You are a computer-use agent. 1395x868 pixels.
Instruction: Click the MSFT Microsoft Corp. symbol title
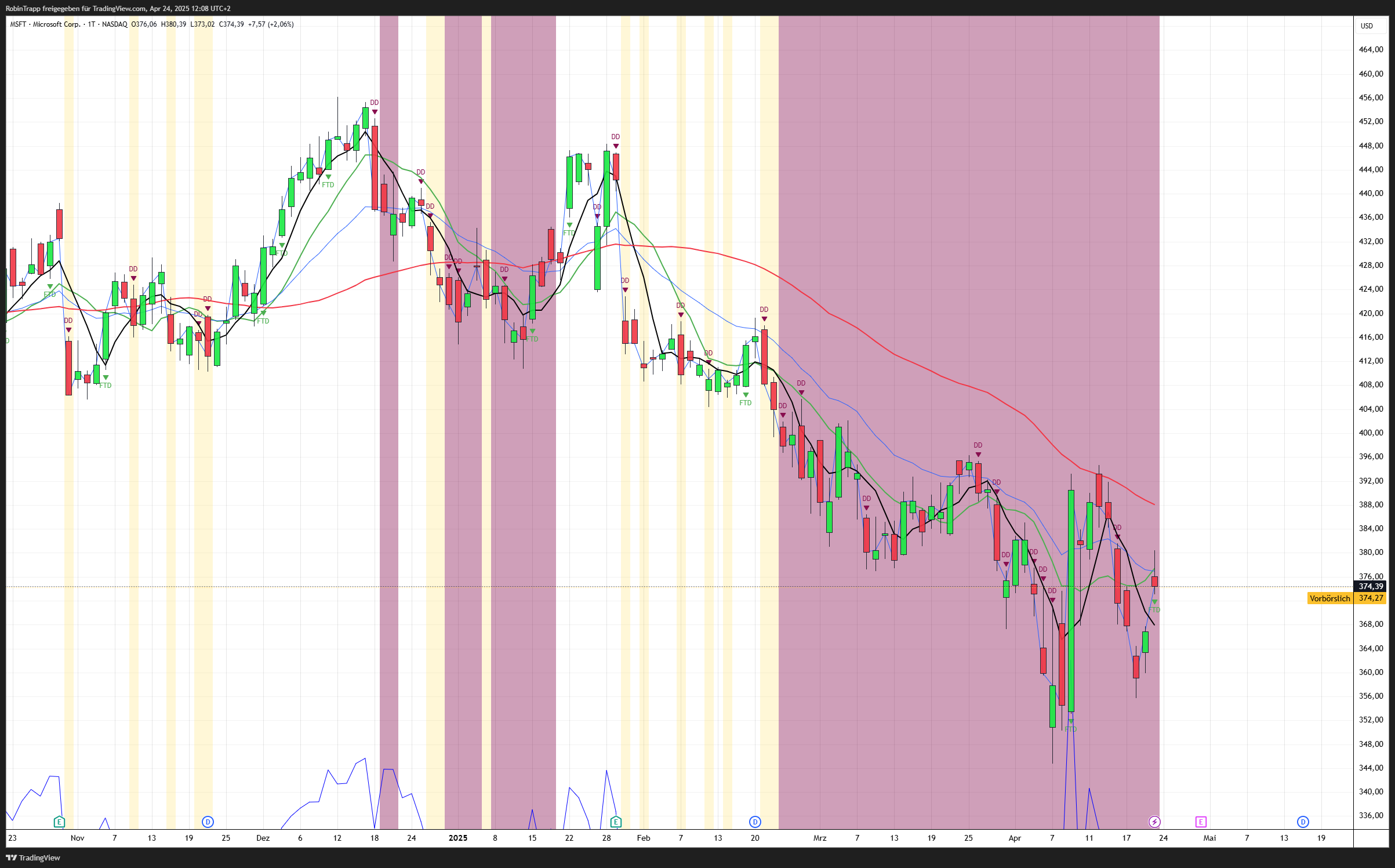pos(45,24)
